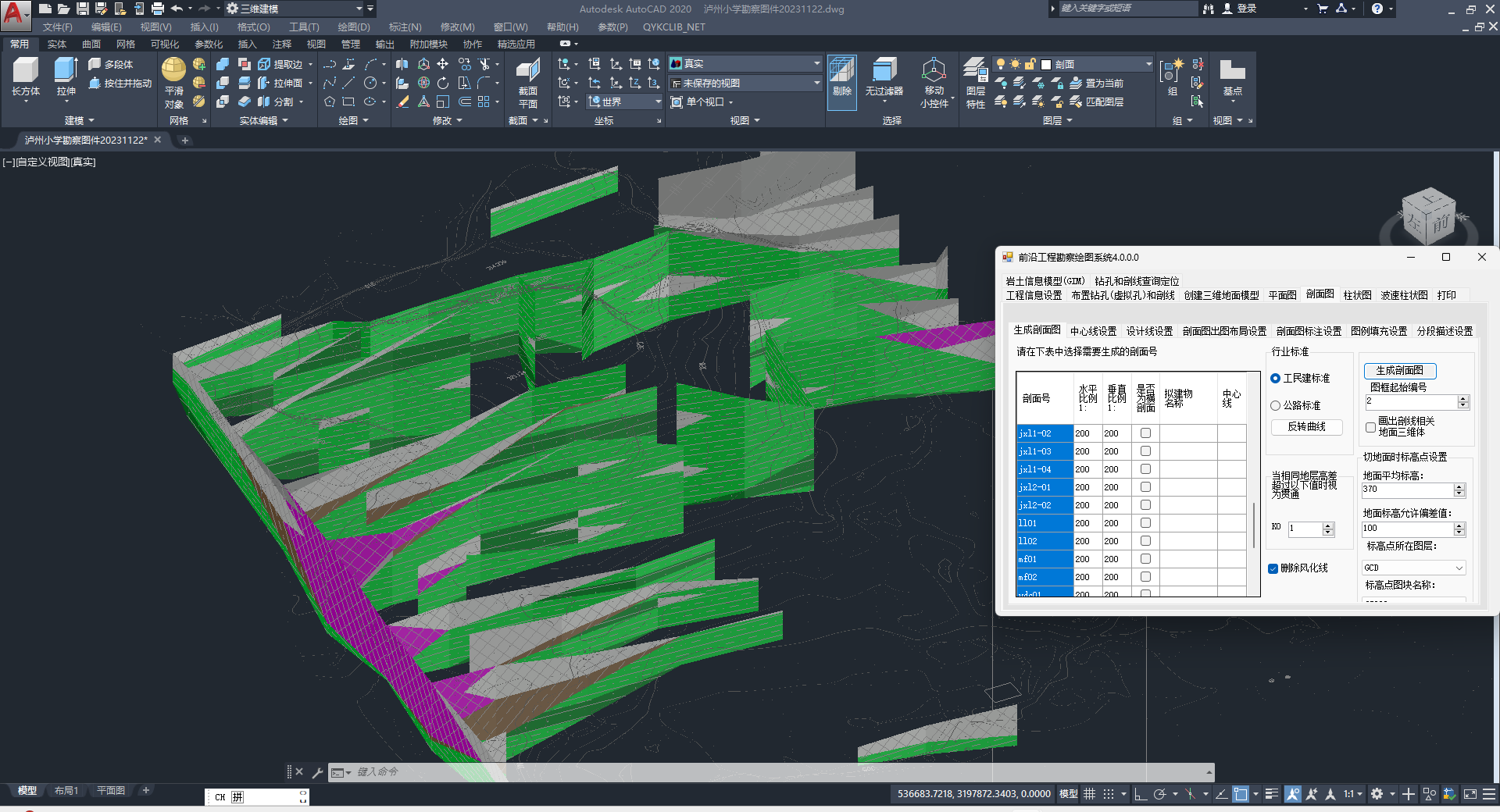The height and width of the screenshot is (812, 1500).
Task: Select the 工民建标准 radio option
Action: (1276, 379)
